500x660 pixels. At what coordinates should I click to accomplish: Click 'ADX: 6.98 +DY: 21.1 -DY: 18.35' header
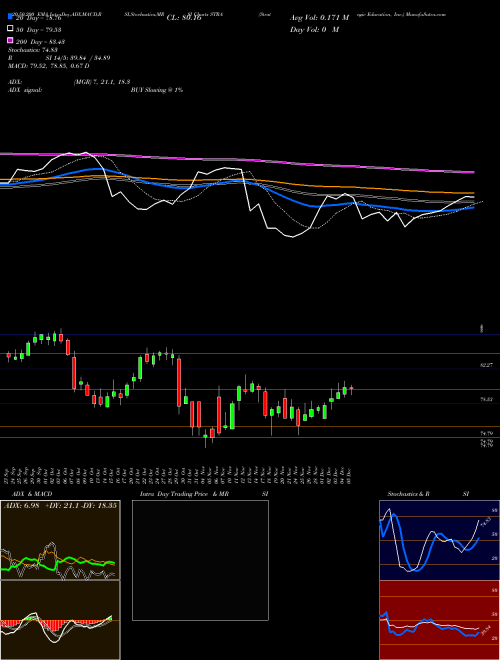coord(60,506)
